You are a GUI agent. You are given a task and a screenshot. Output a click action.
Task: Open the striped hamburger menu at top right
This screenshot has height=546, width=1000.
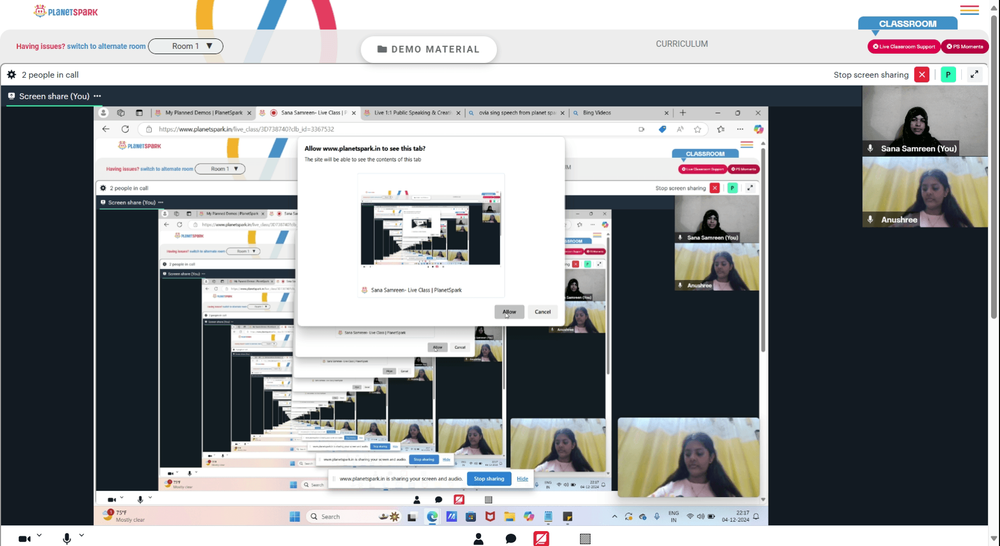(x=969, y=10)
